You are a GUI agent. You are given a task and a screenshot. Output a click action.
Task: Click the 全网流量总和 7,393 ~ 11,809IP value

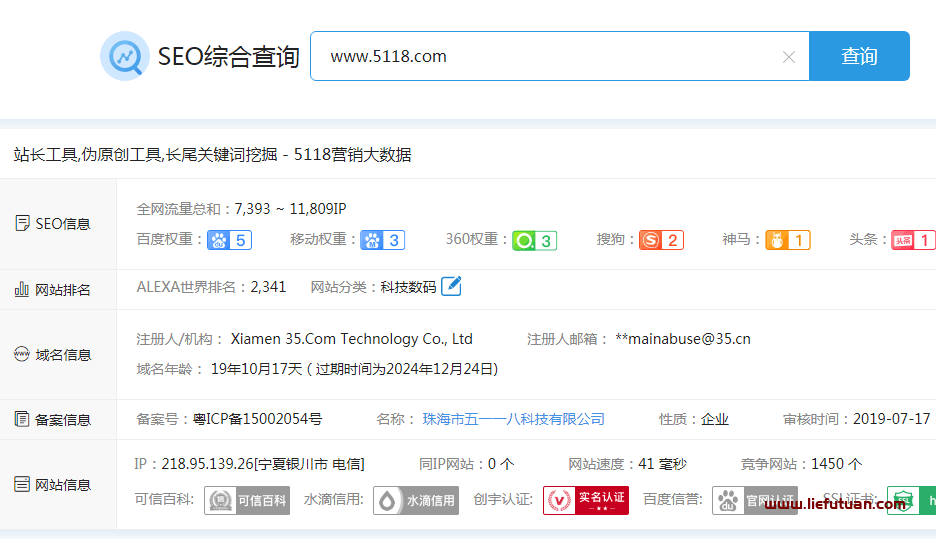click(290, 209)
